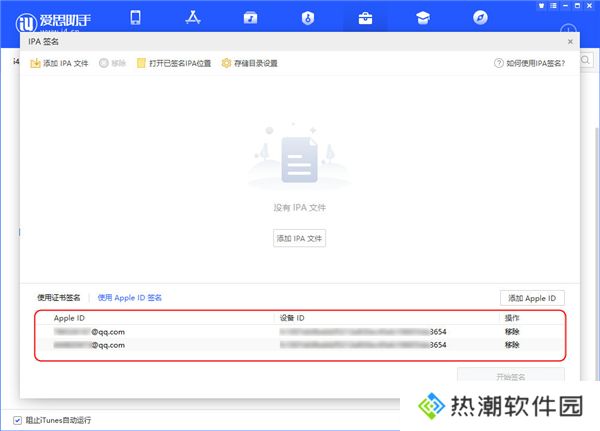Open the skin/theme icon in the title bar
This screenshot has height=431, width=600.
pos(541,6)
